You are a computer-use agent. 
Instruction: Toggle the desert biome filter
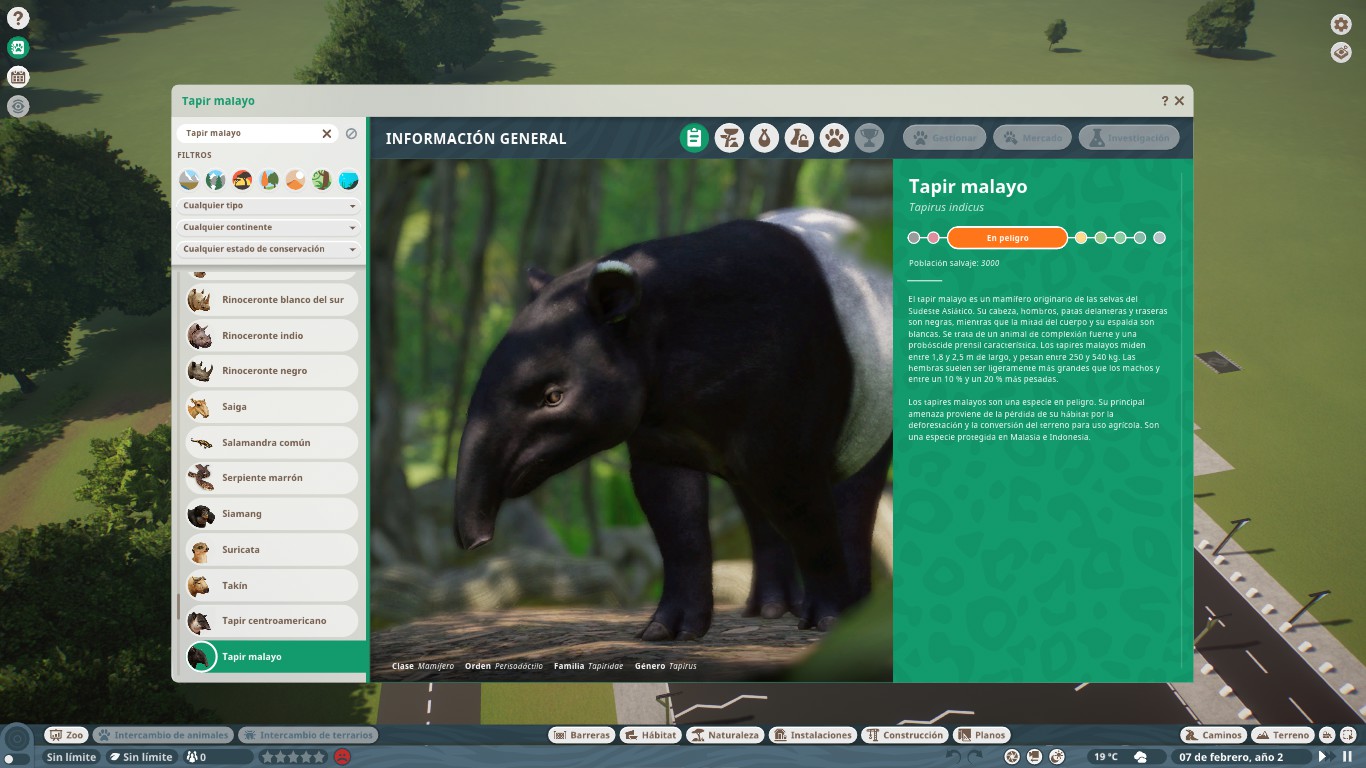point(295,180)
